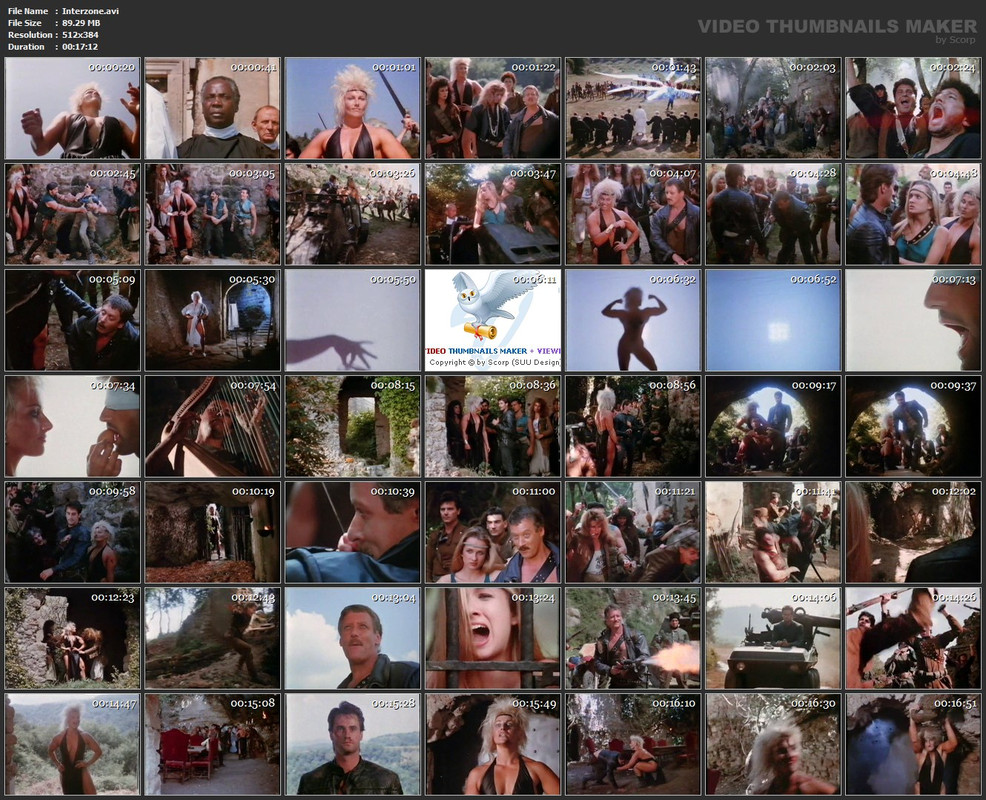Viewport: 986px width, 800px height.
Task: Select the 00:08:56 thumbnail
Action: pyautogui.click(x=633, y=426)
